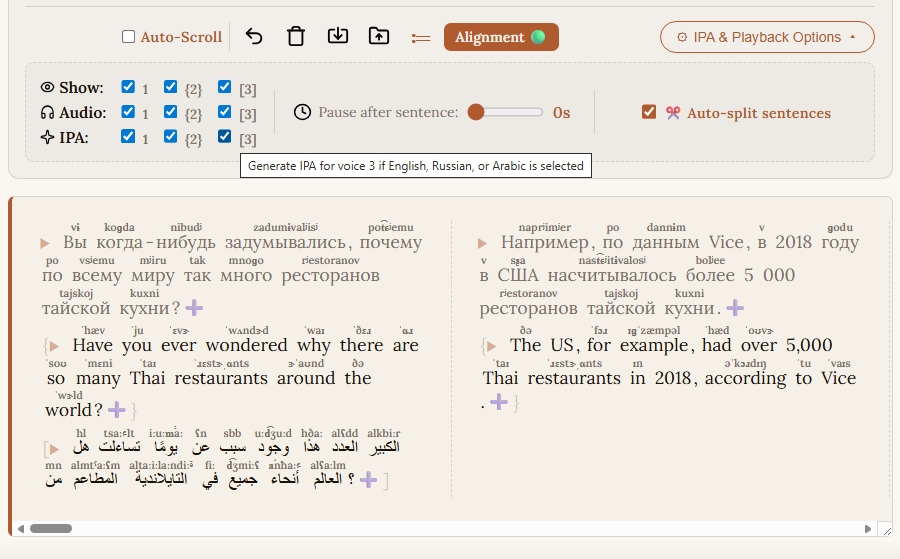Uncheck IPA voice [3] checkbox

click(x=224, y=136)
